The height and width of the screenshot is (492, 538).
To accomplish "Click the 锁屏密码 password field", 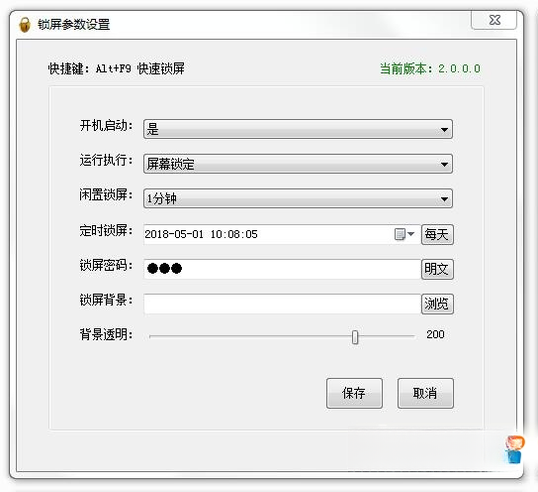I will 282,269.
